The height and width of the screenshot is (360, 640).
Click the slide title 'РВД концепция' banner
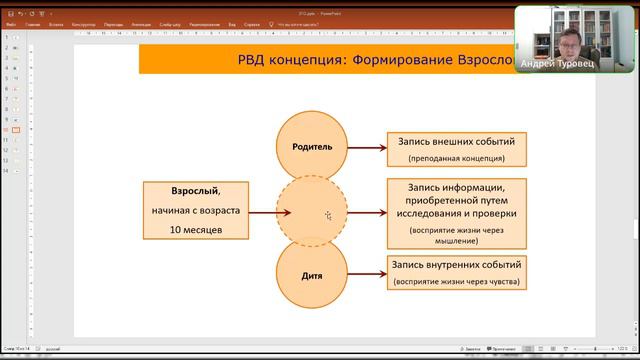tap(327, 60)
